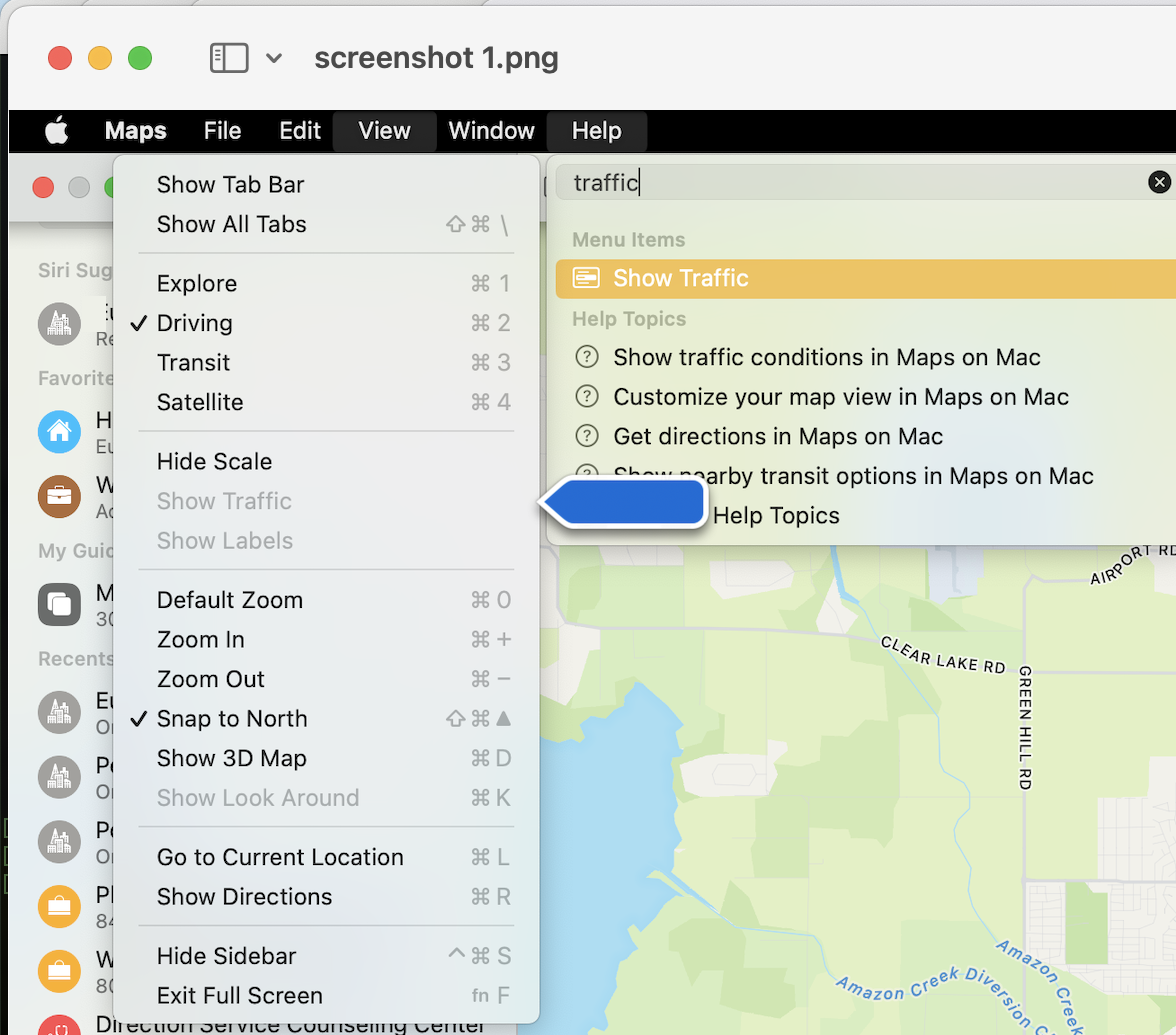Select the highlighted Show Traffic help result
1176x1035 pixels.
(x=866, y=278)
